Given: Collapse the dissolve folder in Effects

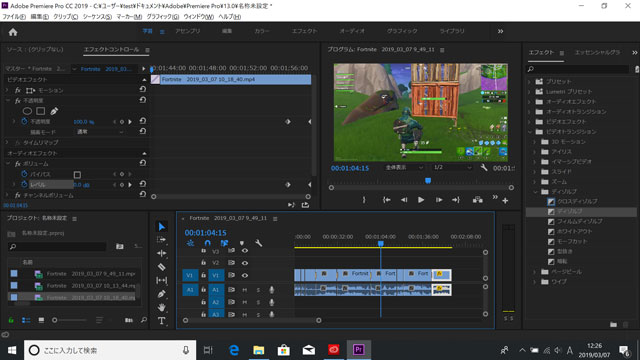Looking at the screenshot, I should (535, 191).
